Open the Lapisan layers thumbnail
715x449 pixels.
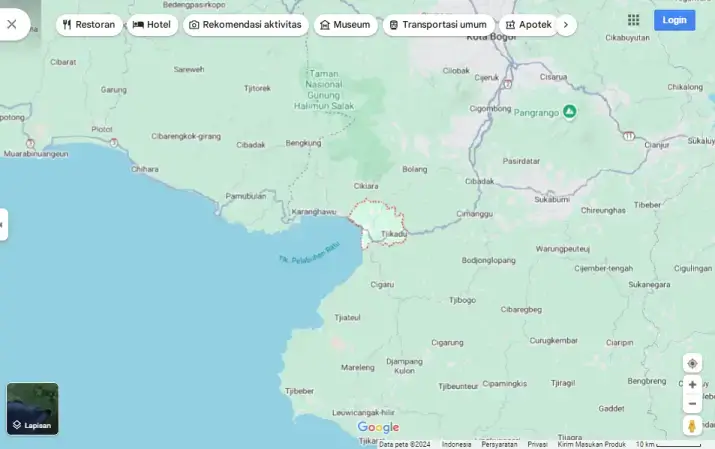pos(32,409)
